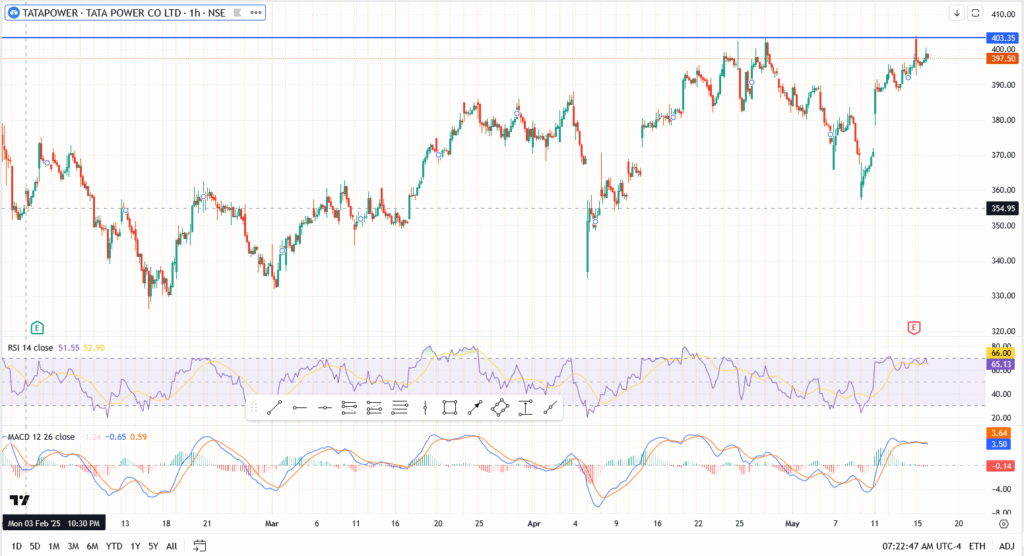Open the Go to date calendar icon
1024x556 pixels.
click(x=199, y=546)
